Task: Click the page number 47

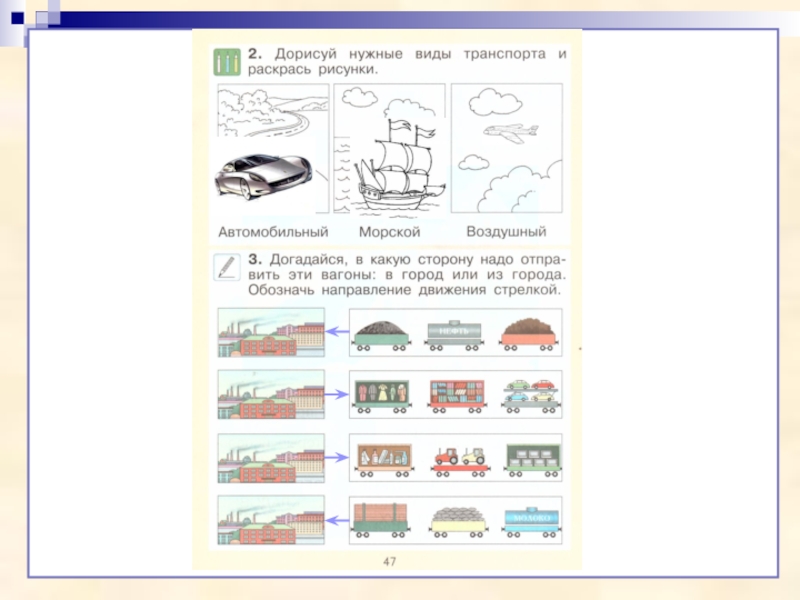Action: 389,562
